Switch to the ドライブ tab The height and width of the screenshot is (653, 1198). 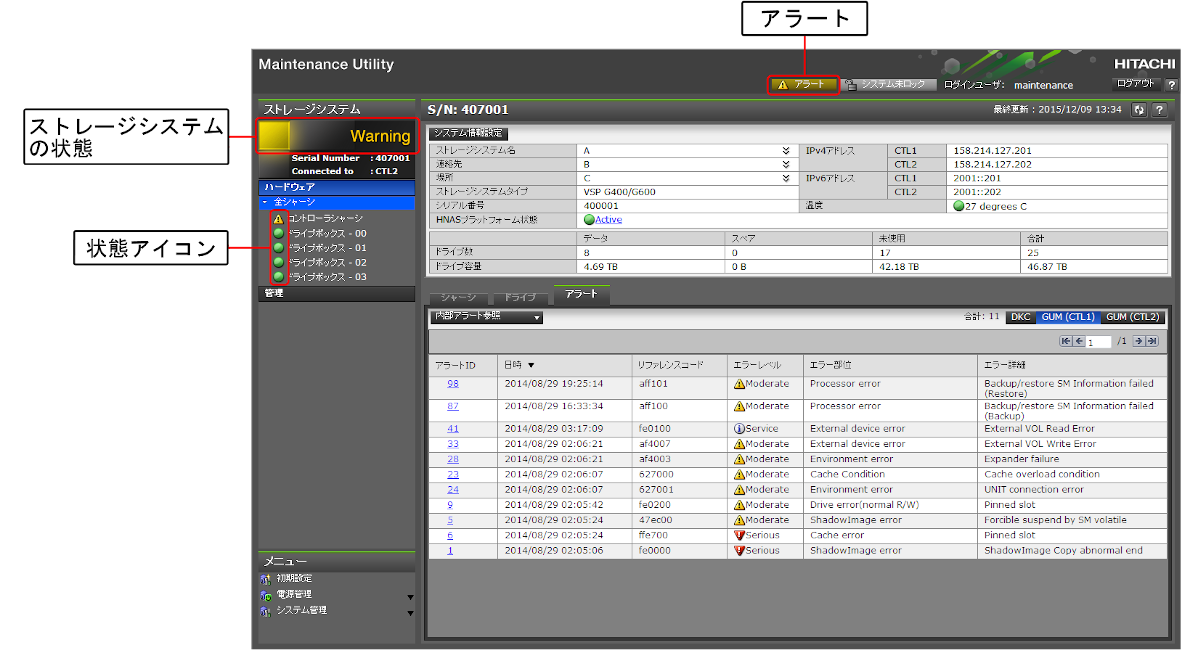click(519, 297)
